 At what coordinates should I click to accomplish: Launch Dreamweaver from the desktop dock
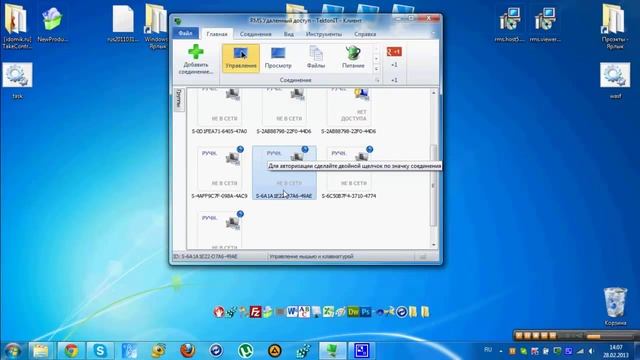[x=353, y=312]
